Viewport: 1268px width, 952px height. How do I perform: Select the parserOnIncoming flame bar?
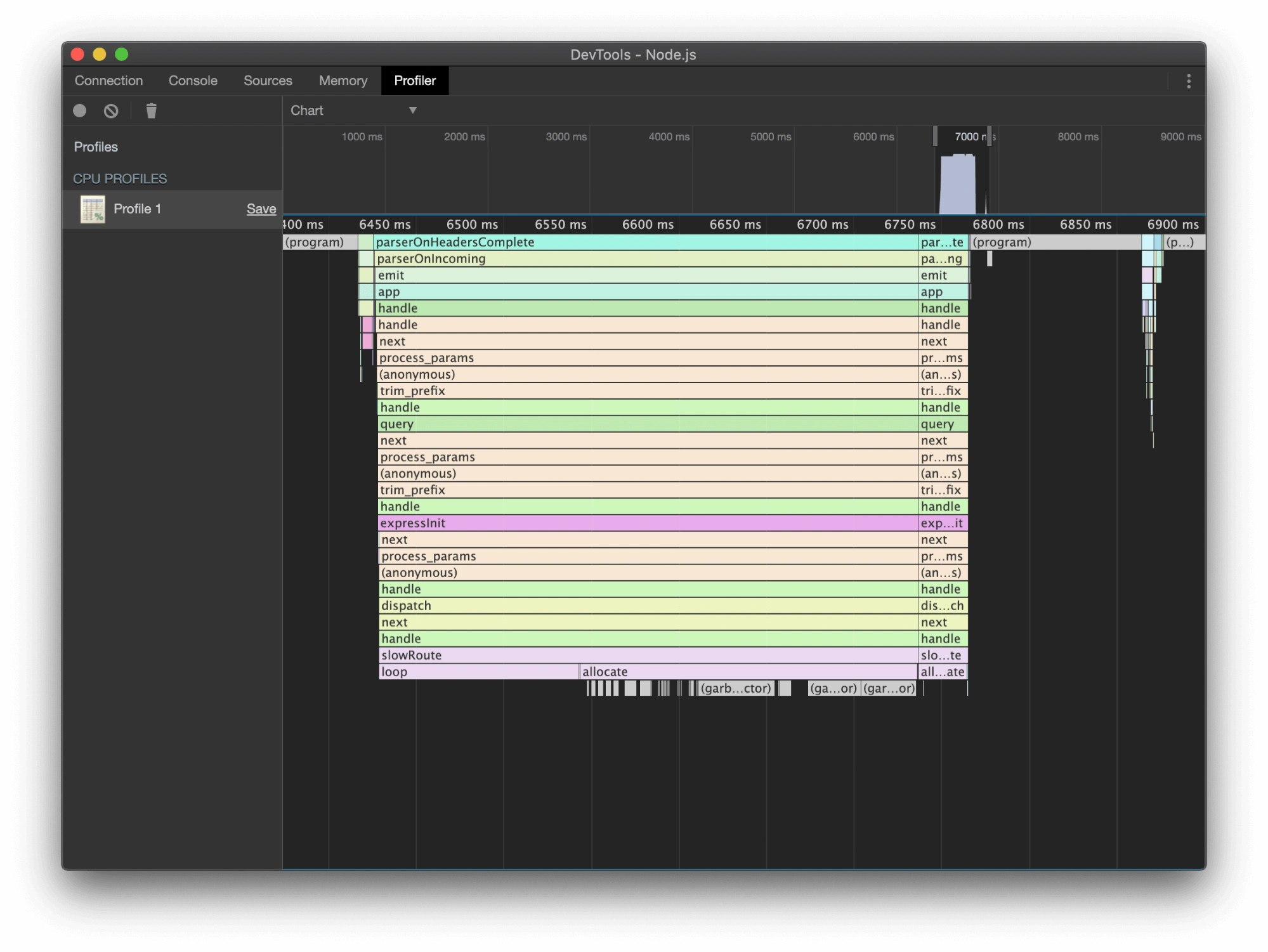[x=646, y=259]
